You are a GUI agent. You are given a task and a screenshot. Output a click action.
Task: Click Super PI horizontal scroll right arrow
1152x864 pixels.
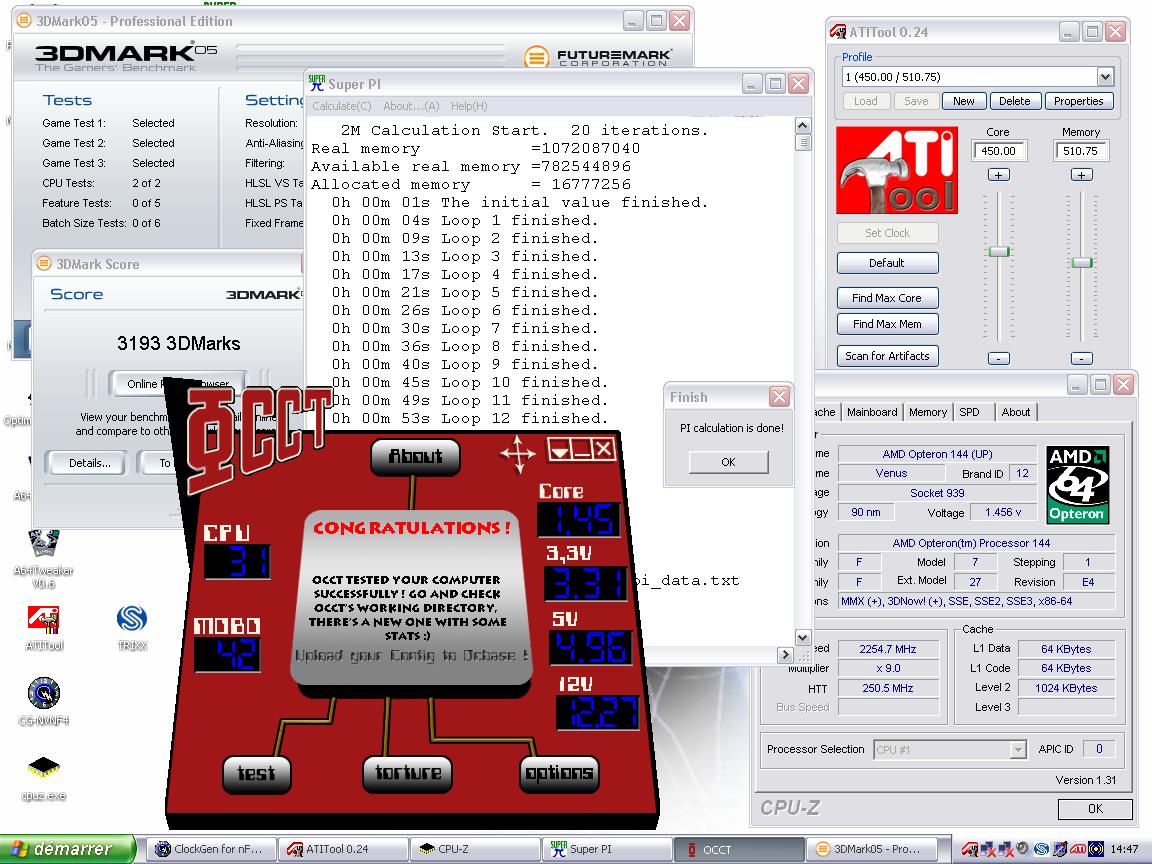point(785,654)
